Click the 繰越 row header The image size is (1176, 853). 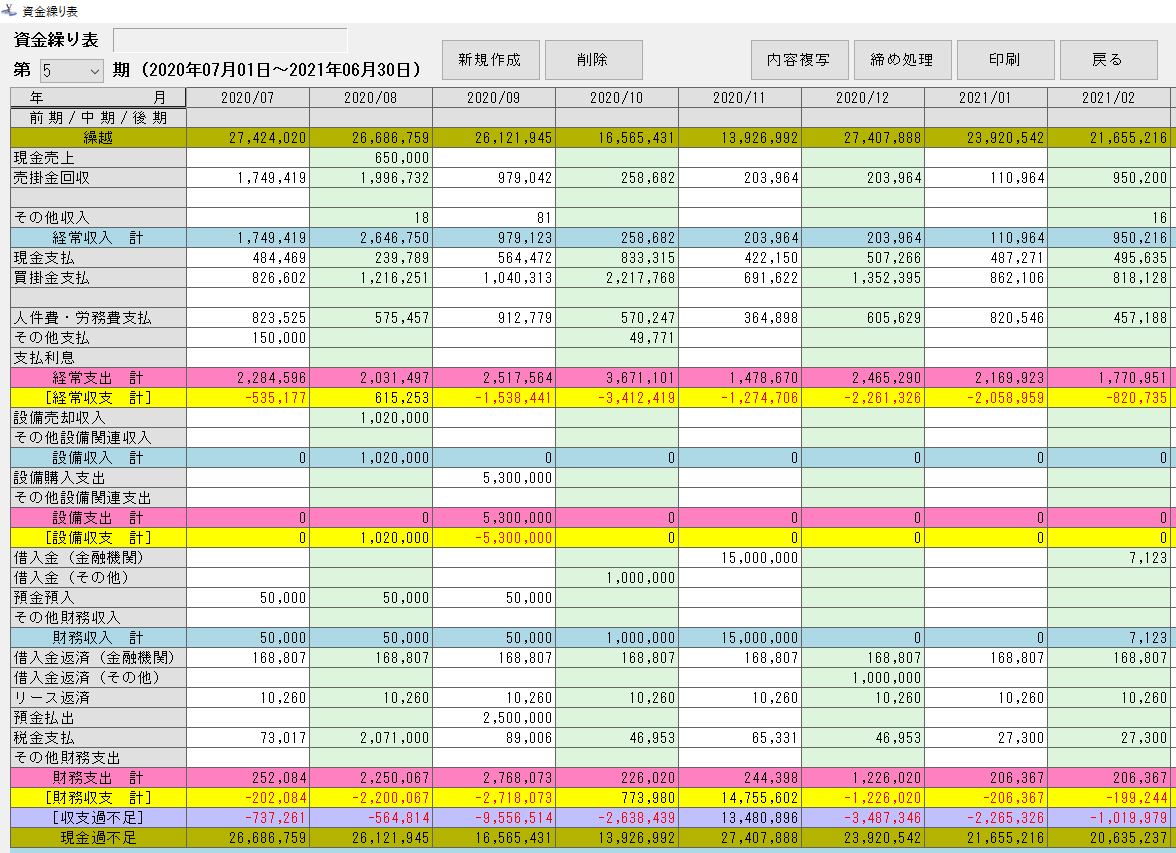click(98, 138)
